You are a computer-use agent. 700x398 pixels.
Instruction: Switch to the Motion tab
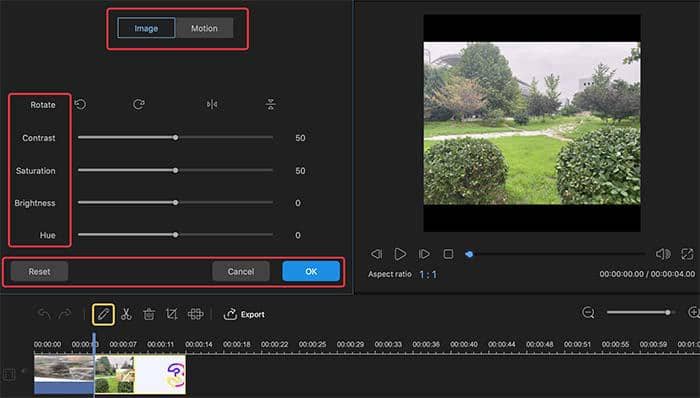[204, 28]
